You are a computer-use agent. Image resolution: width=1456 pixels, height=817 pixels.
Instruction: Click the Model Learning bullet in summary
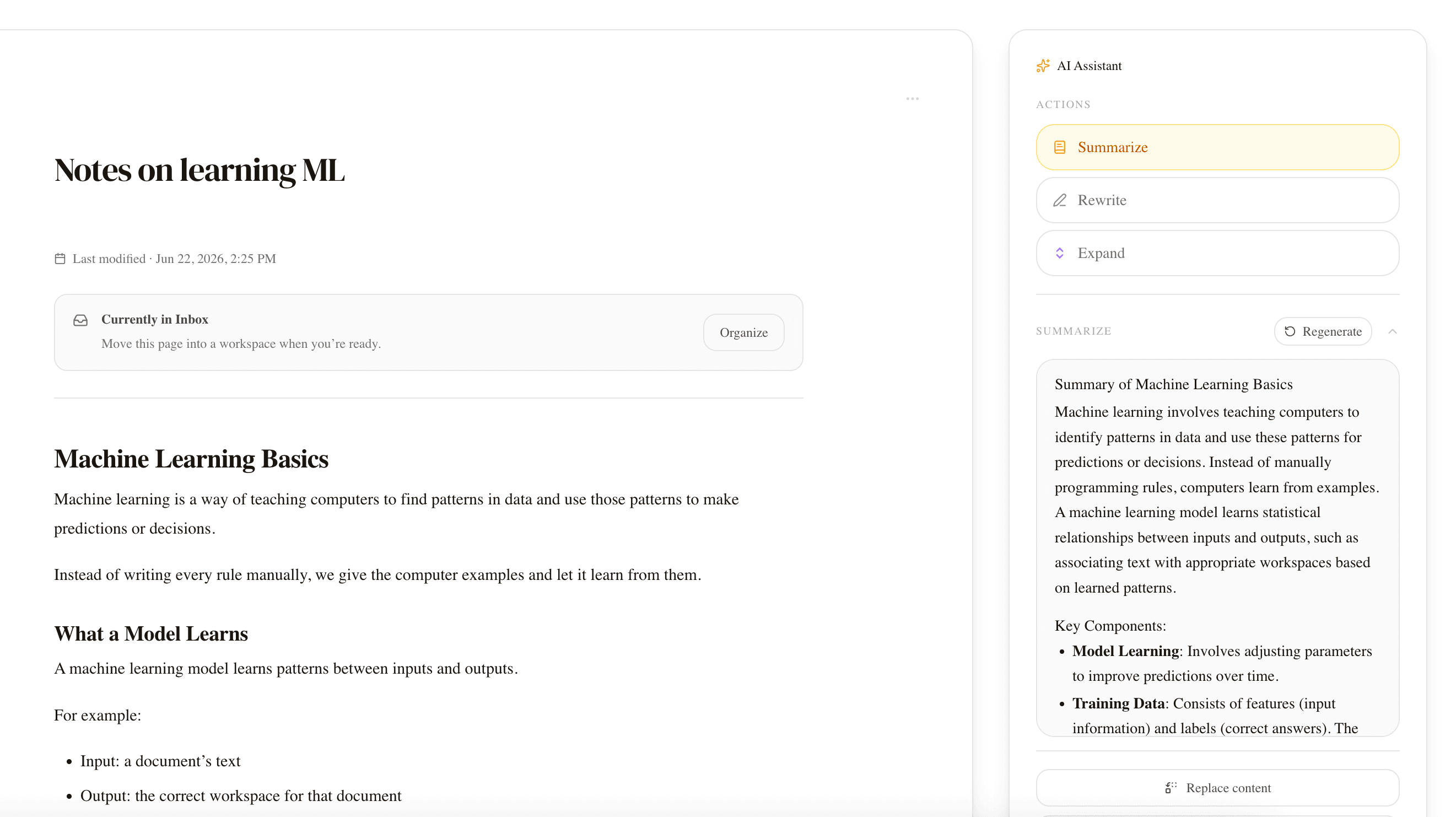click(1222, 663)
